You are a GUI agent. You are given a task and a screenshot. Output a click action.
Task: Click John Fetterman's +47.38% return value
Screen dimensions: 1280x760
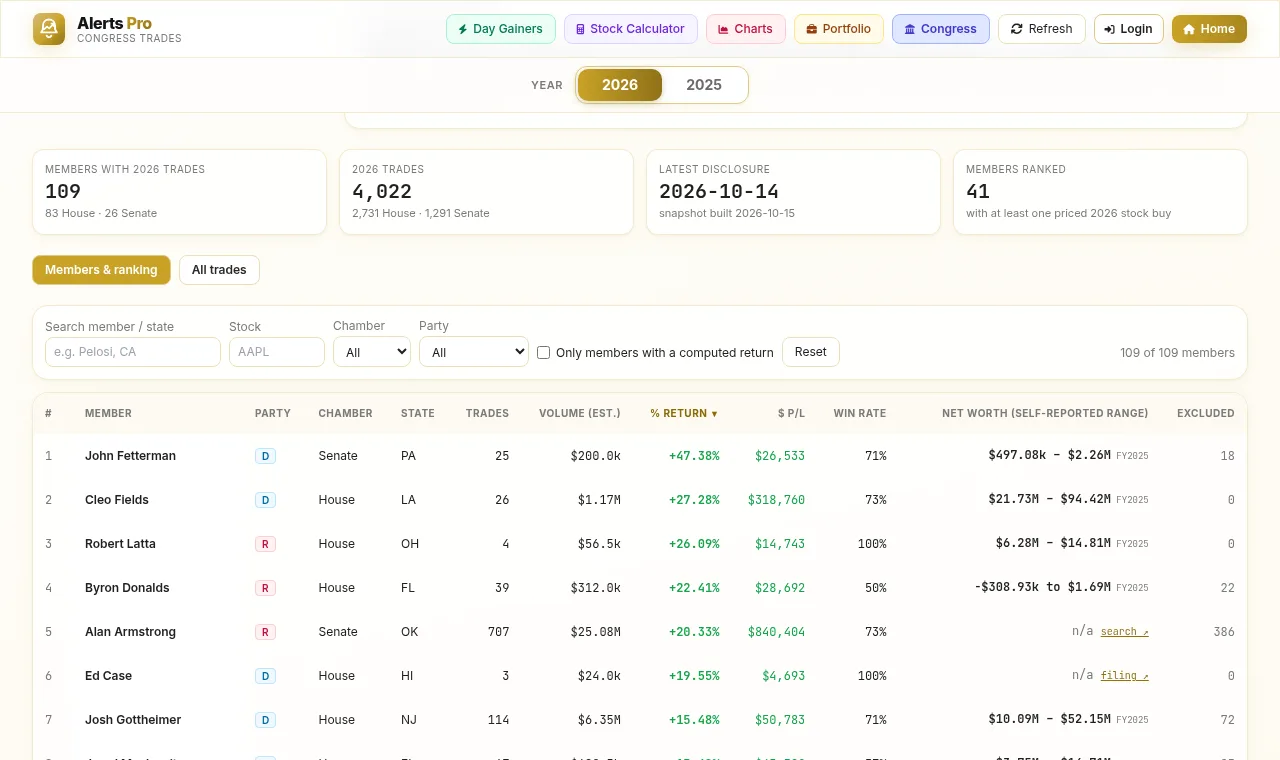694,456
